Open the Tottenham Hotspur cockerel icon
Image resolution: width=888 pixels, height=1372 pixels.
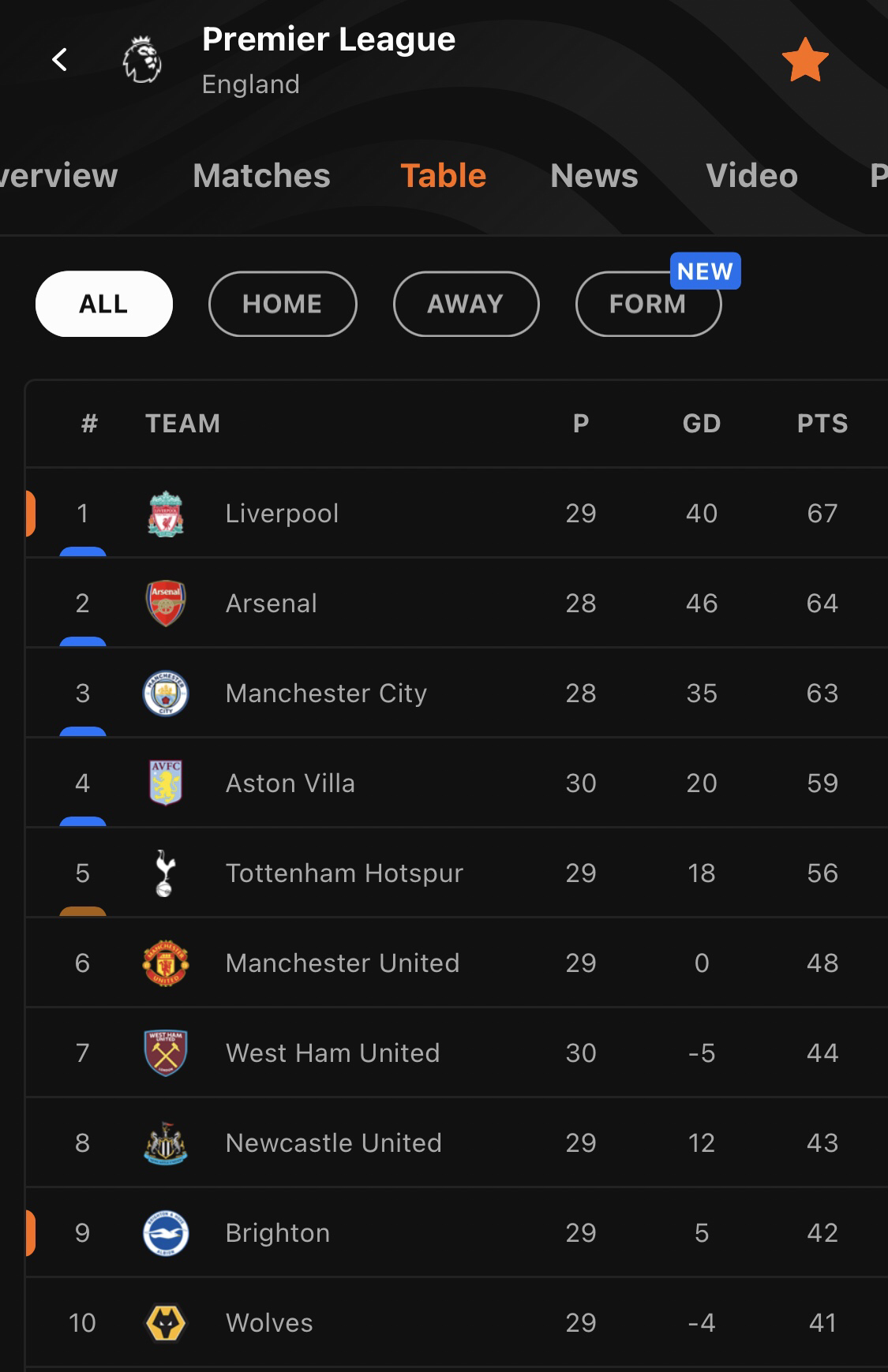pyautogui.click(x=164, y=873)
